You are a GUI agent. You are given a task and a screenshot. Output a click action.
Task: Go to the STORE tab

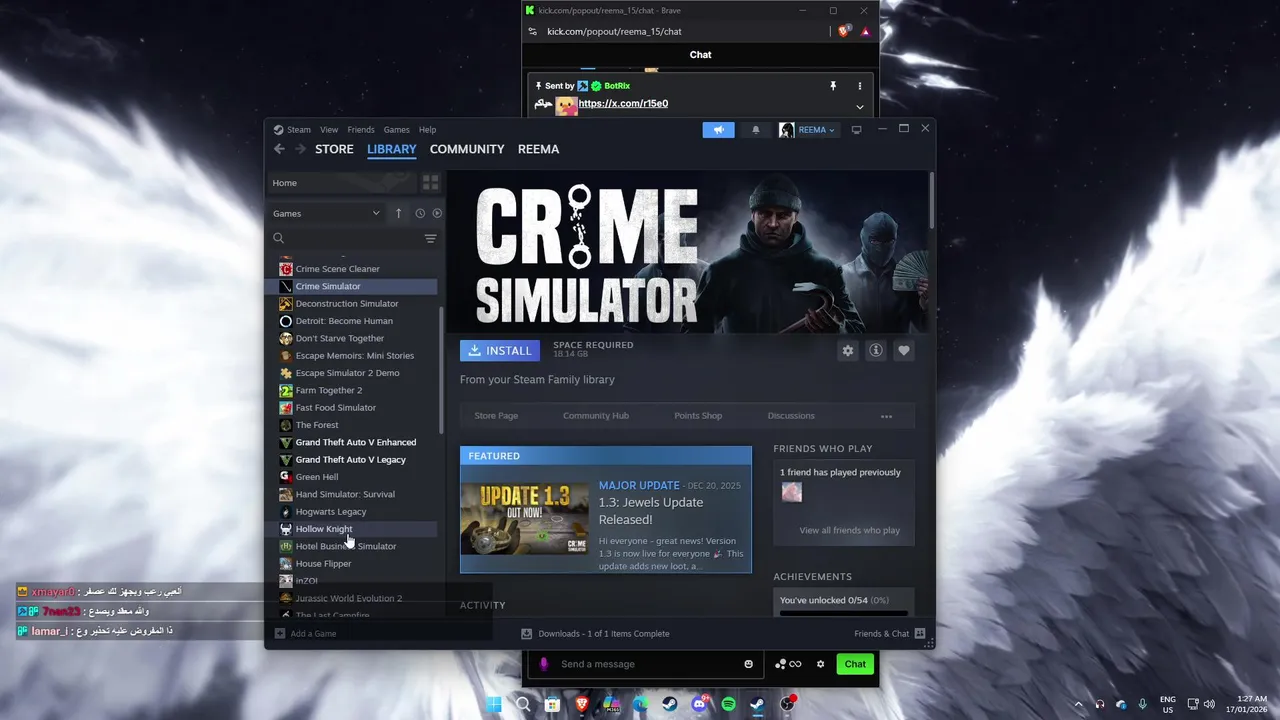point(334,149)
